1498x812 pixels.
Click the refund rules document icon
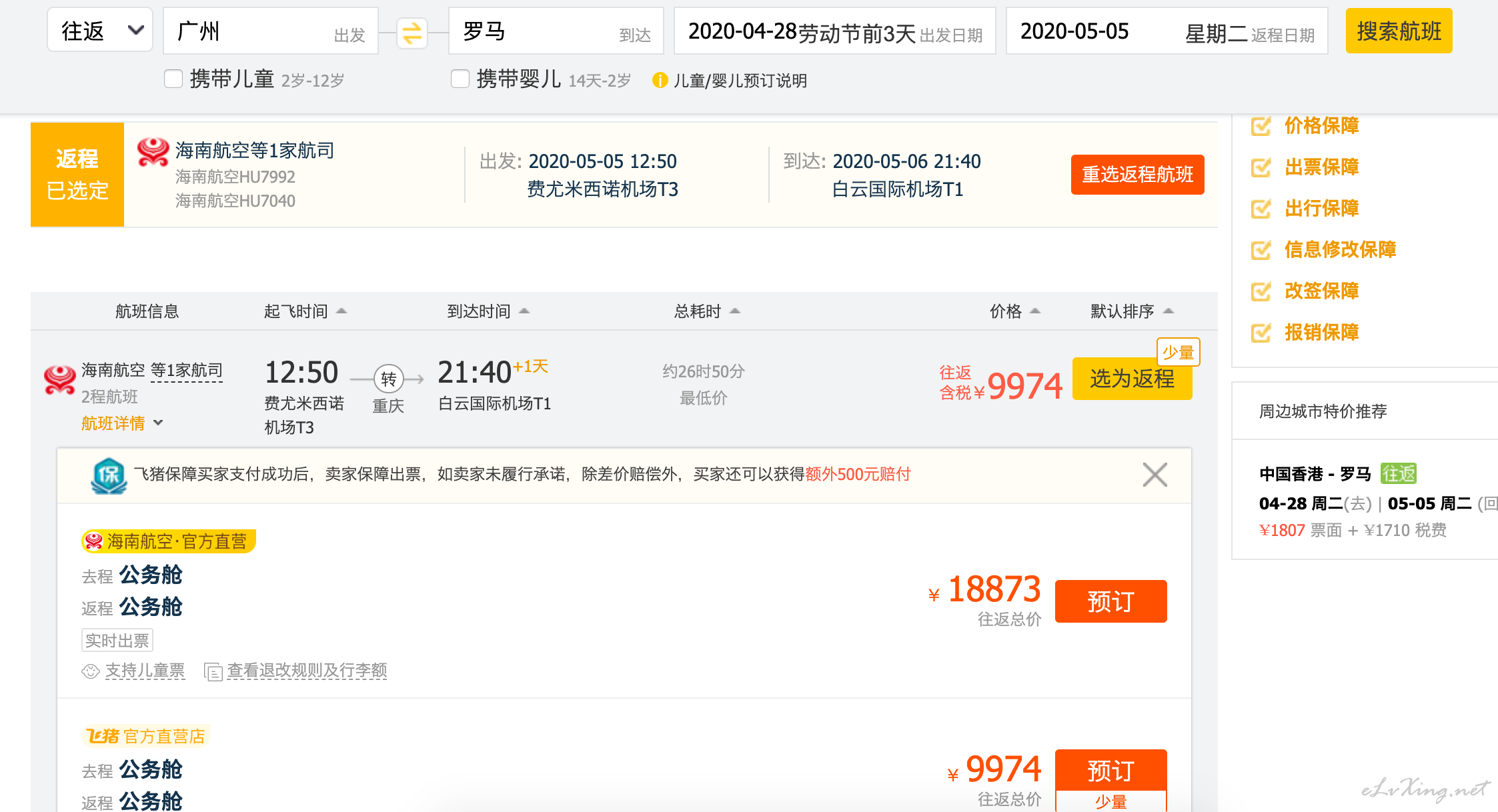[x=213, y=671]
